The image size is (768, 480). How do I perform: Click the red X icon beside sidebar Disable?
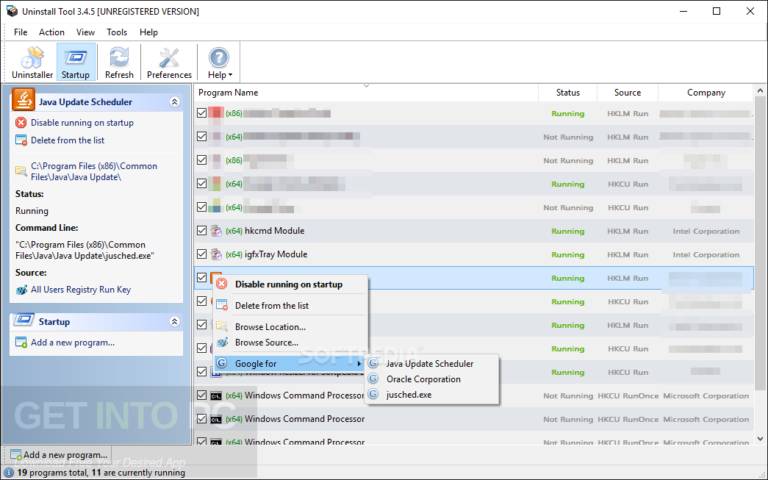click(x=21, y=123)
